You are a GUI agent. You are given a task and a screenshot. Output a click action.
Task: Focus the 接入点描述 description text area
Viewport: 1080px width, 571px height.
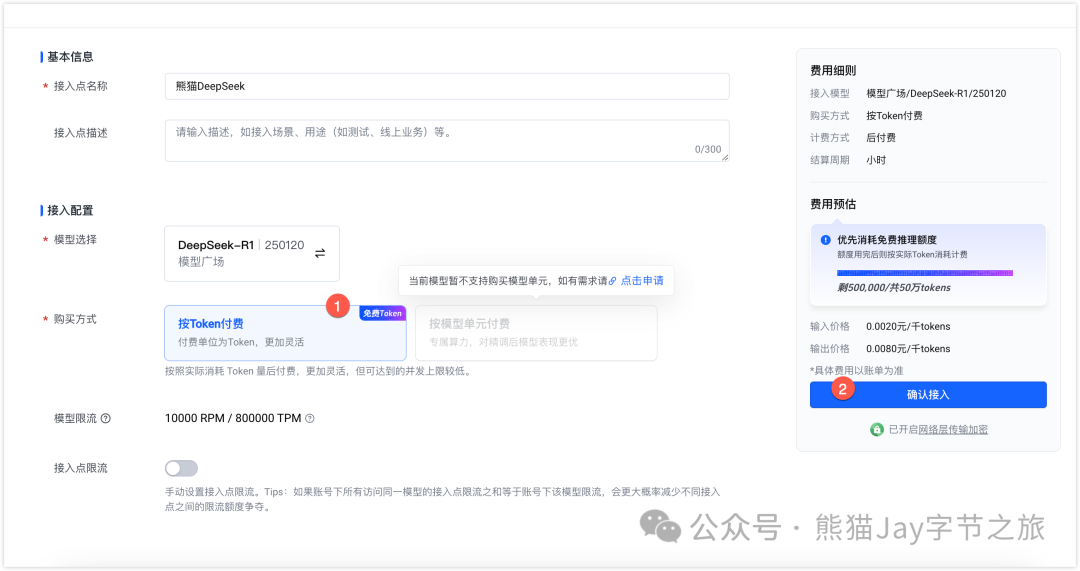click(446, 140)
